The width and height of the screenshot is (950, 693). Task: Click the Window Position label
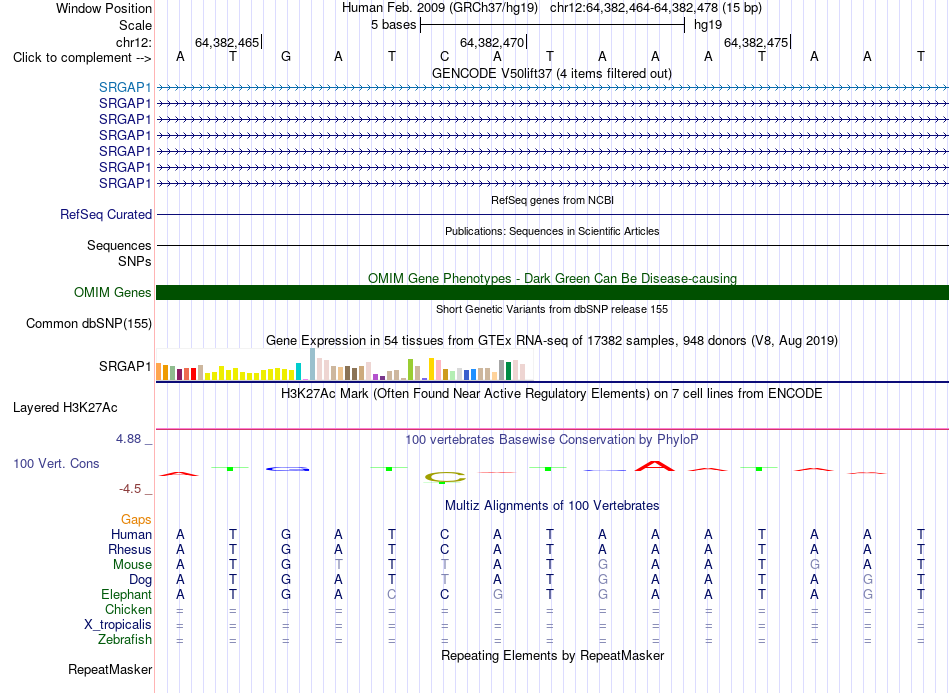(x=104, y=8)
